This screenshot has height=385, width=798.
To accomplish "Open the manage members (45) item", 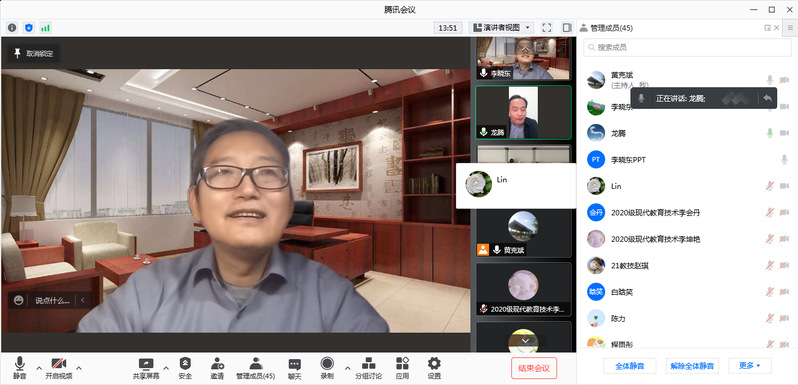I will point(255,368).
